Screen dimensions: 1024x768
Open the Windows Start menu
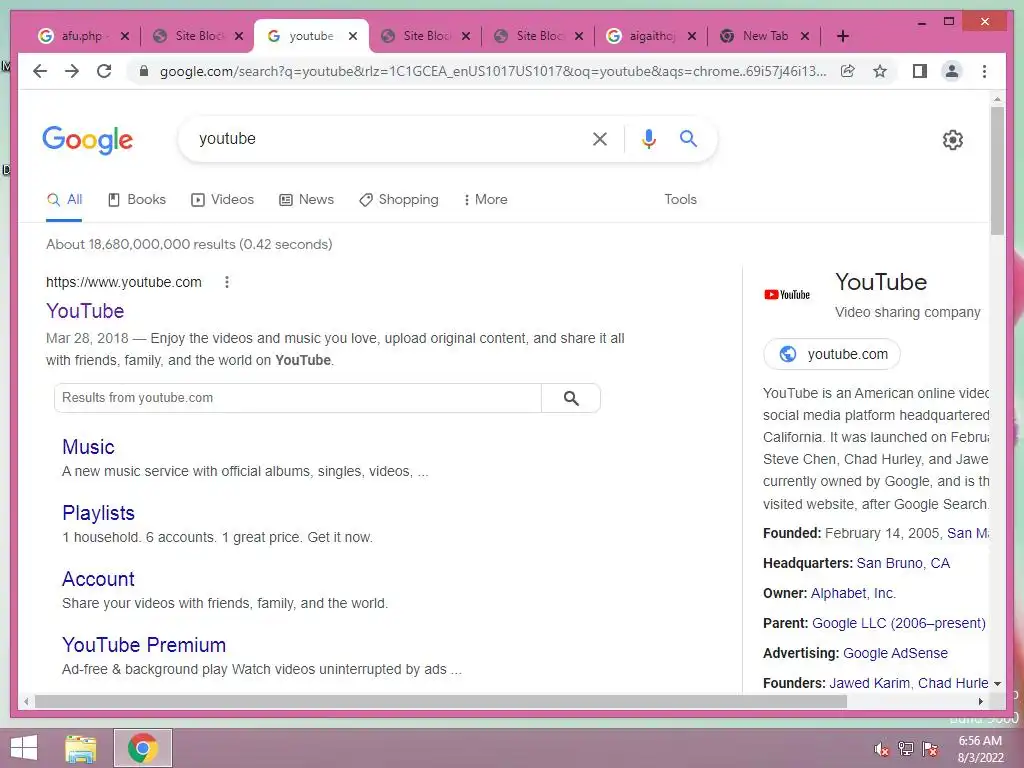(24, 748)
